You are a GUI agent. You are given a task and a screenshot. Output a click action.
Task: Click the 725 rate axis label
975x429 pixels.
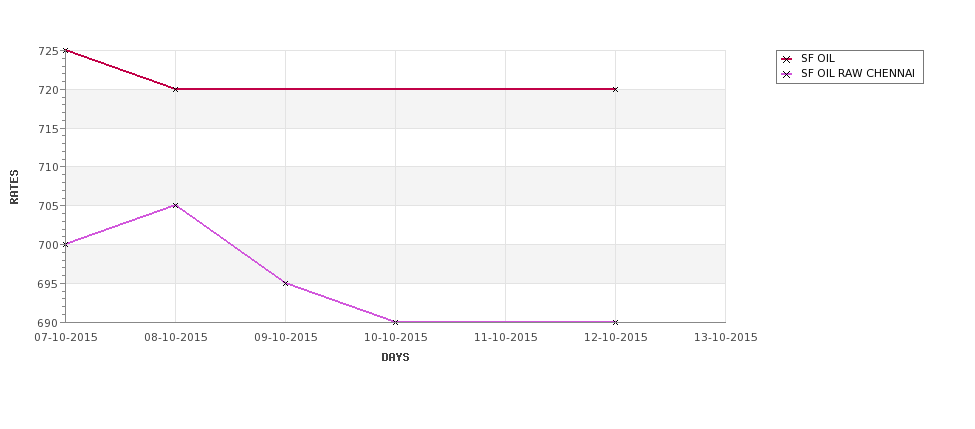(48, 51)
